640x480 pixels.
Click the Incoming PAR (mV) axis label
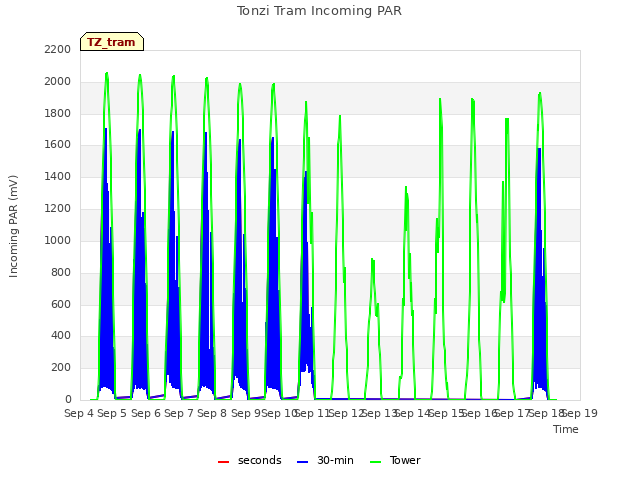pos(13,227)
